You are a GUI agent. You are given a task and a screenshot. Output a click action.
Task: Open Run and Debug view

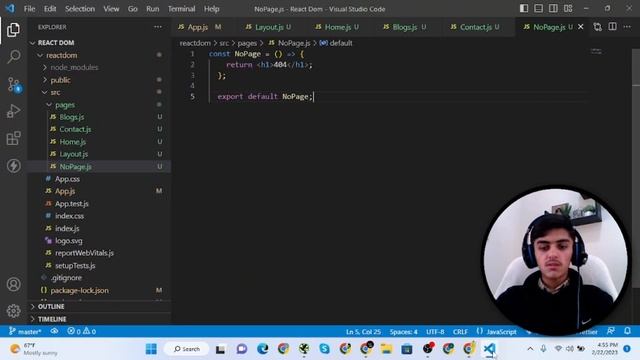(x=13, y=111)
